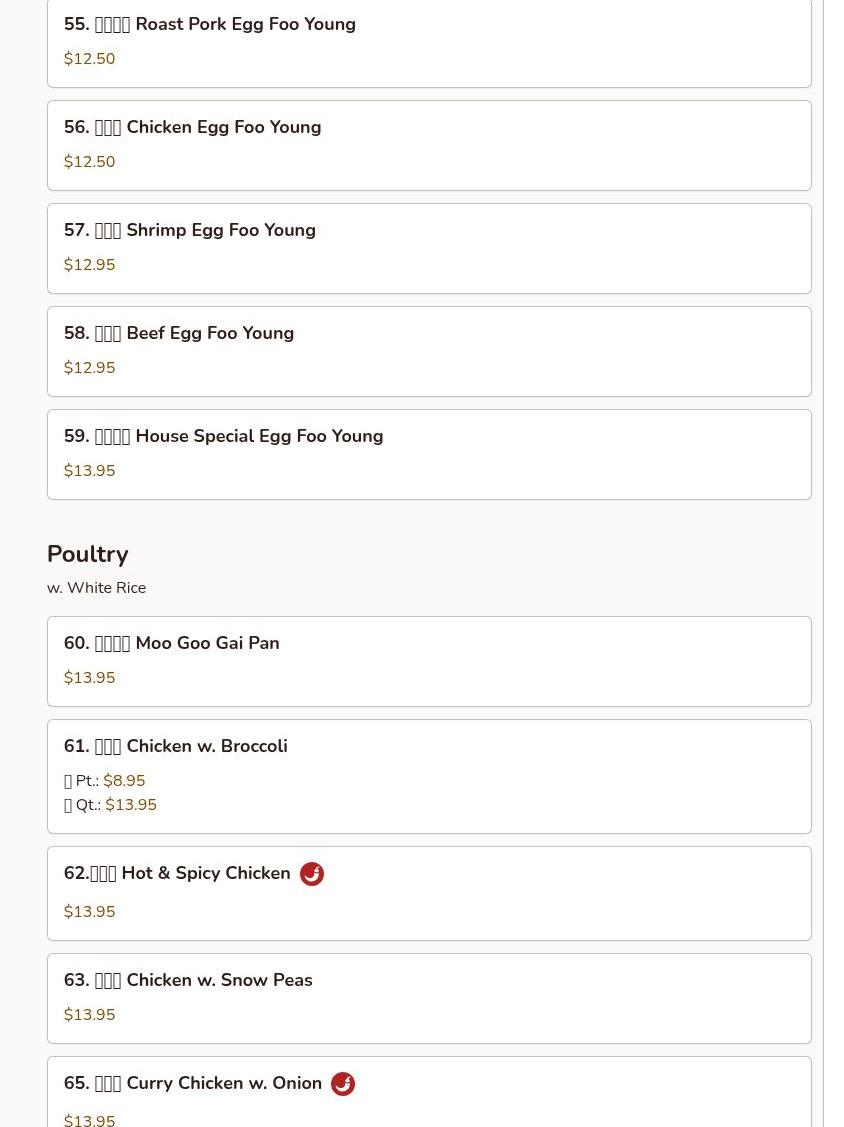Click spicy pepper icon beside Hot & Spicy Chicken
This screenshot has height=1127, width=844.
(x=312, y=874)
